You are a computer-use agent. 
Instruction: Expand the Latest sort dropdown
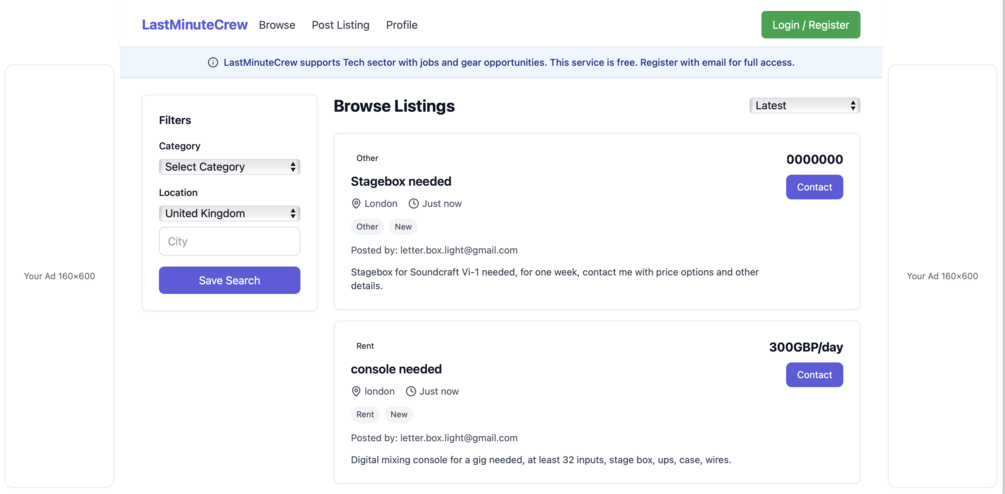click(x=804, y=105)
